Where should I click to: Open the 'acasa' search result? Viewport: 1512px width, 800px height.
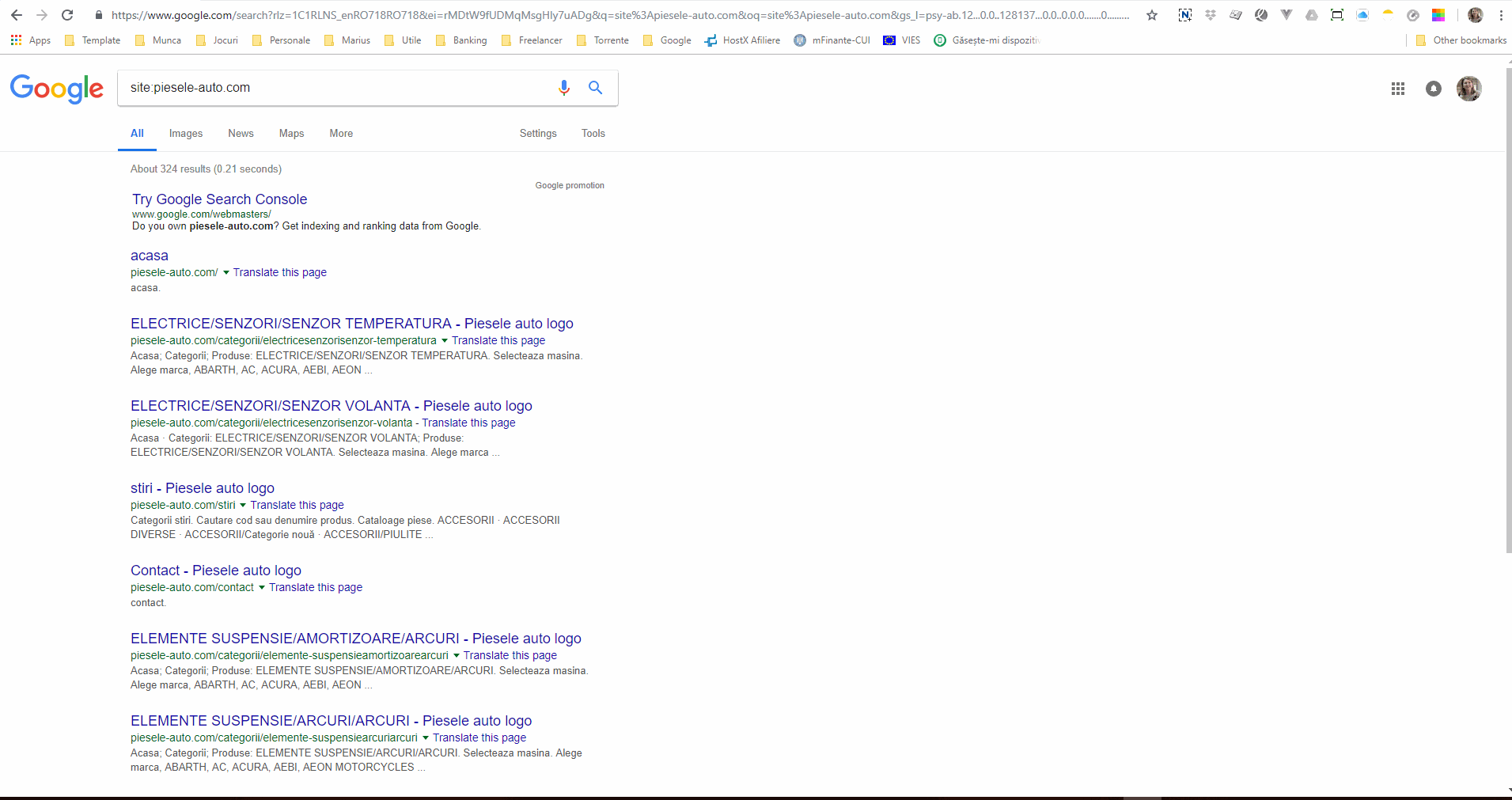coord(150,256)
